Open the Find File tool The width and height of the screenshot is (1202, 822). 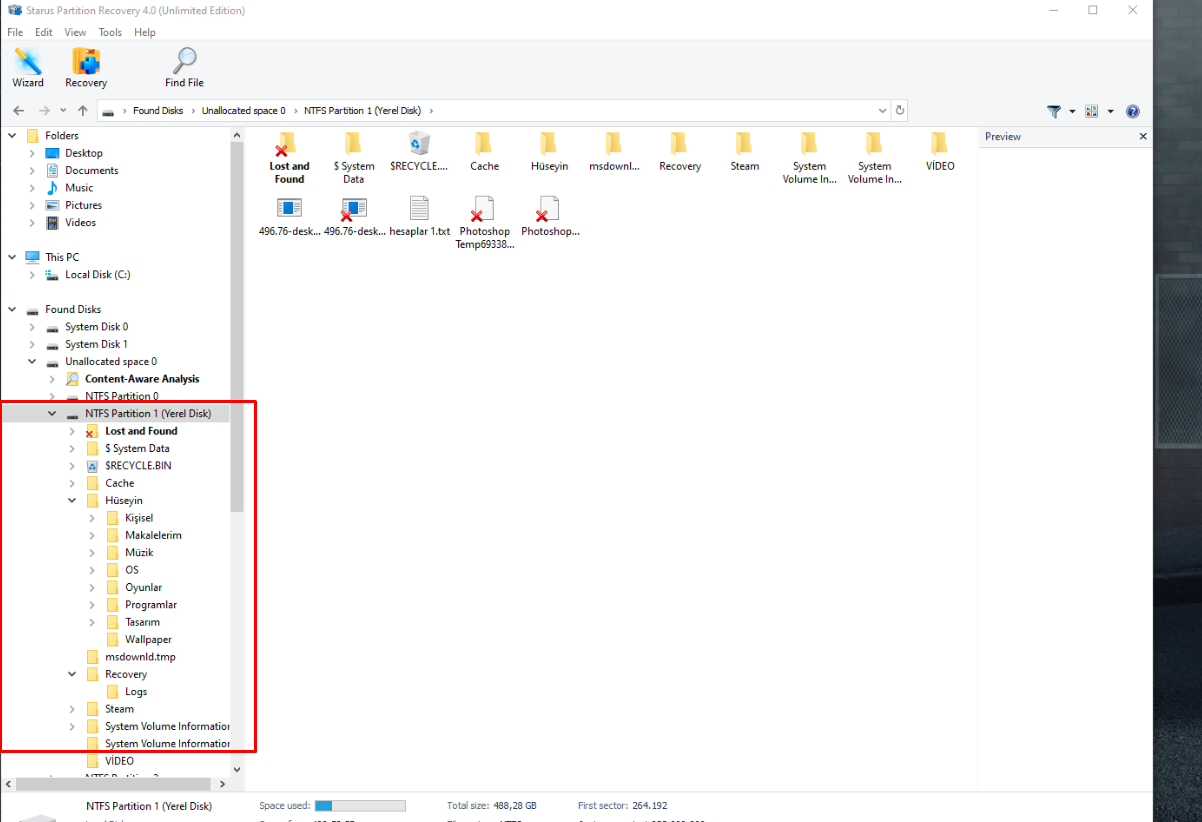click(184, 68)
